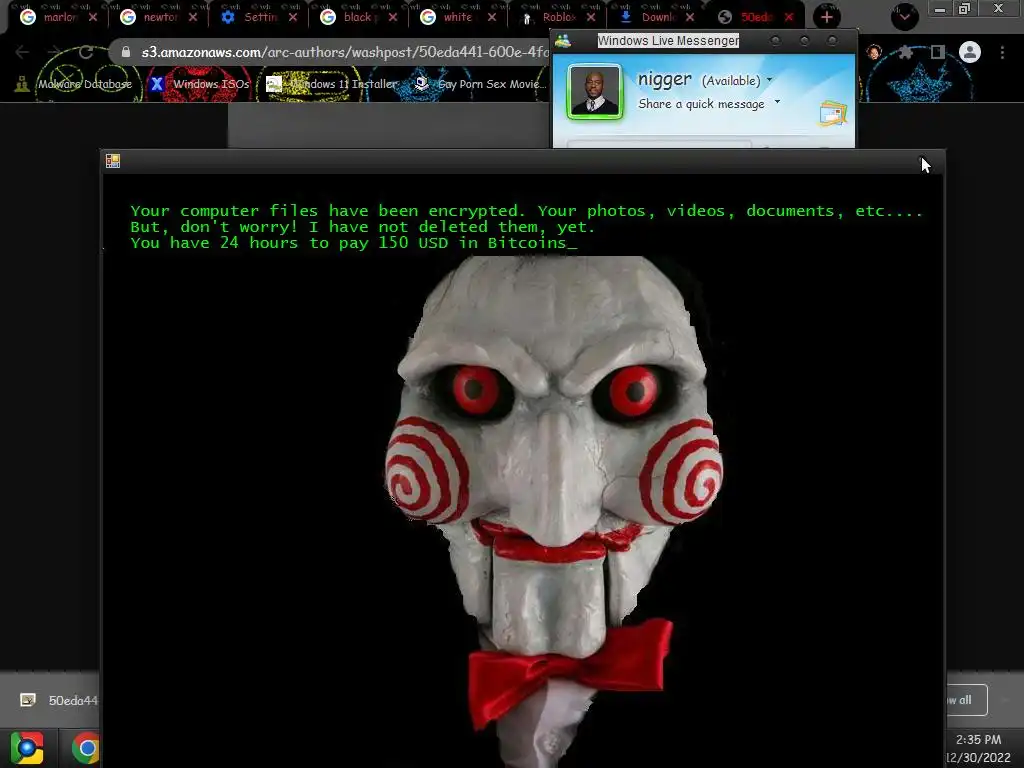The width and height of the screenshot is (1024, 768).
Task: Click the Messenger profile picture
Action: point(594,91)
